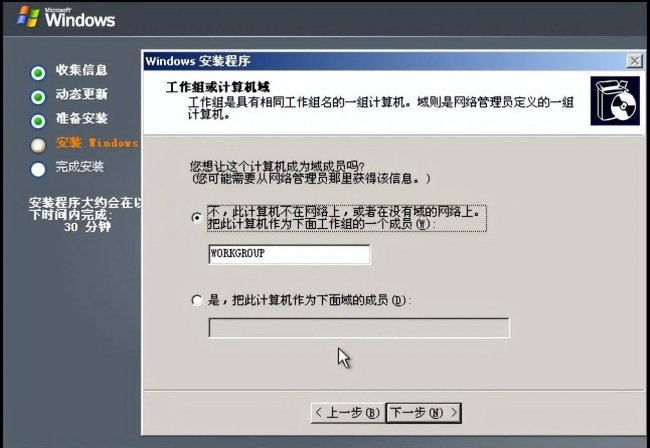Continue with the 下一步 button

pyautogui.click(x=424, y=413)
